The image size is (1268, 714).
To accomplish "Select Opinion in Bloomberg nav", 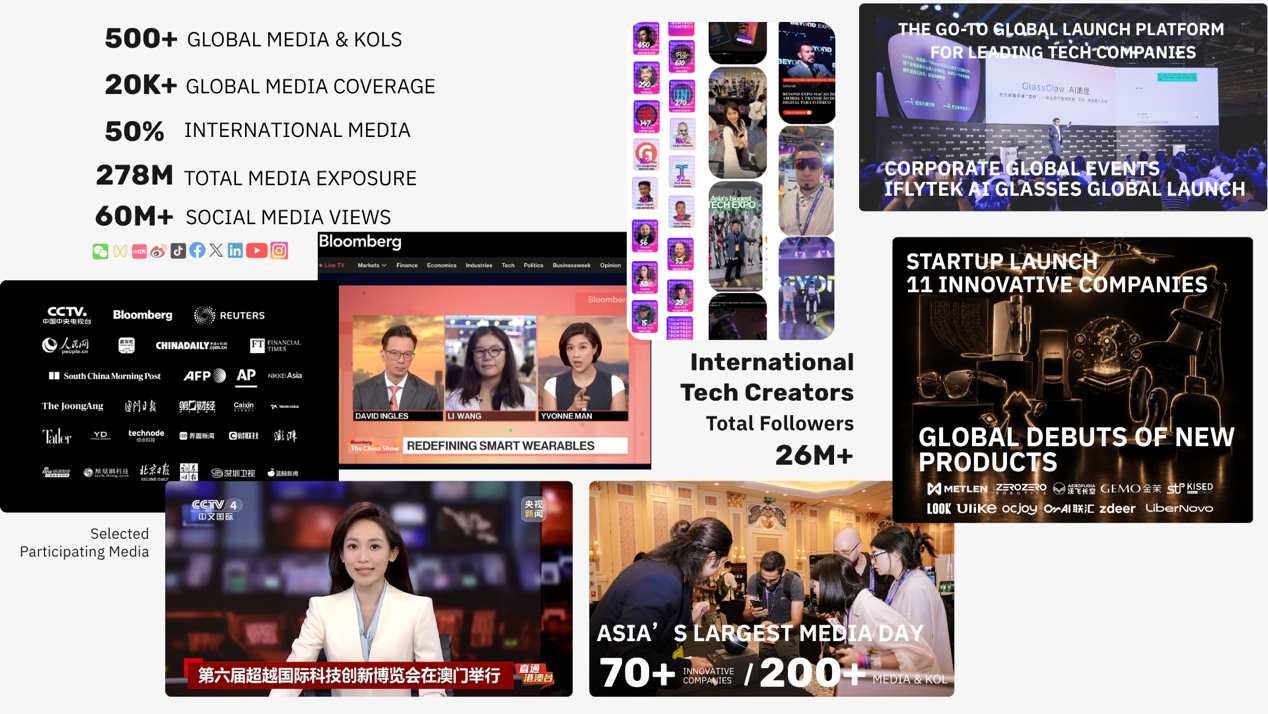I will pos(610,266).
